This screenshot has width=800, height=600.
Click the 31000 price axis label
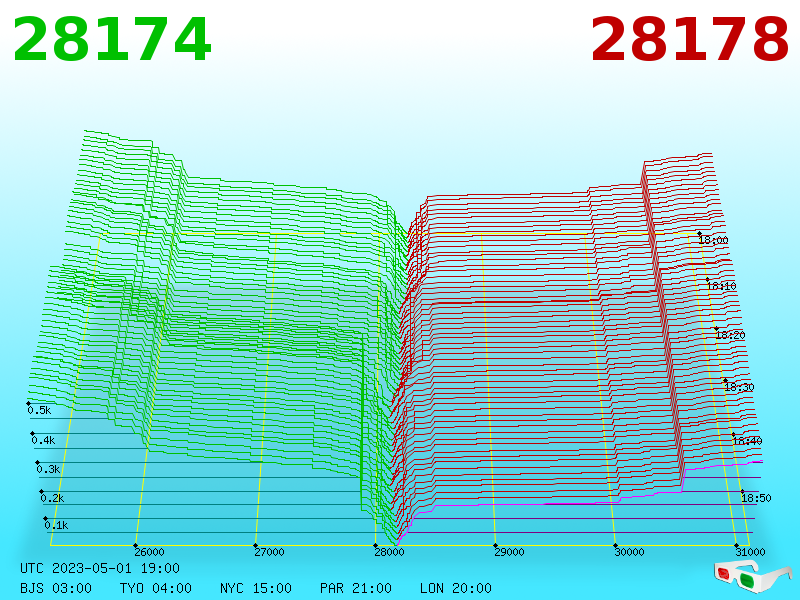750,552
